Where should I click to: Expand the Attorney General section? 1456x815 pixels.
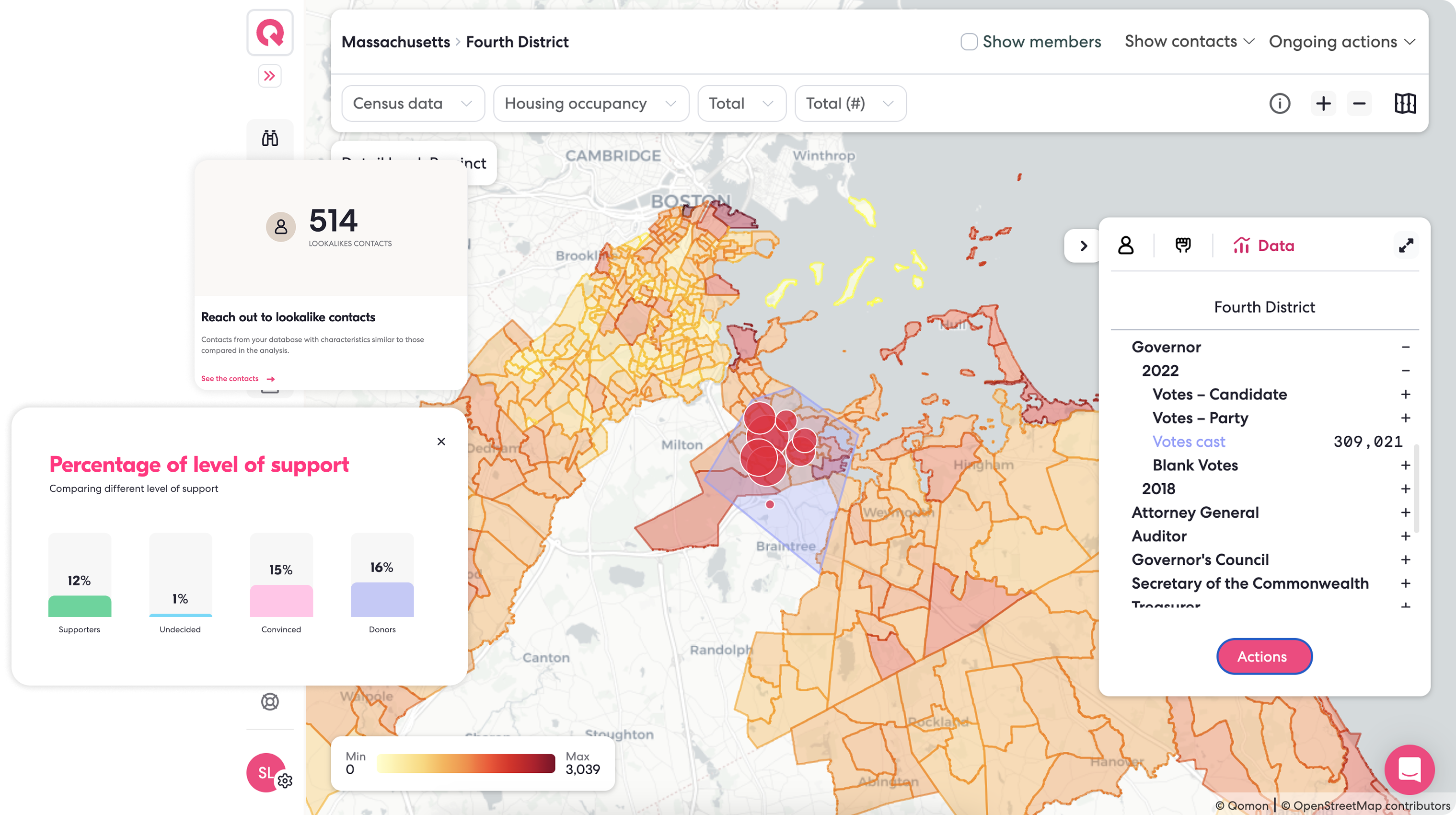1405,512
